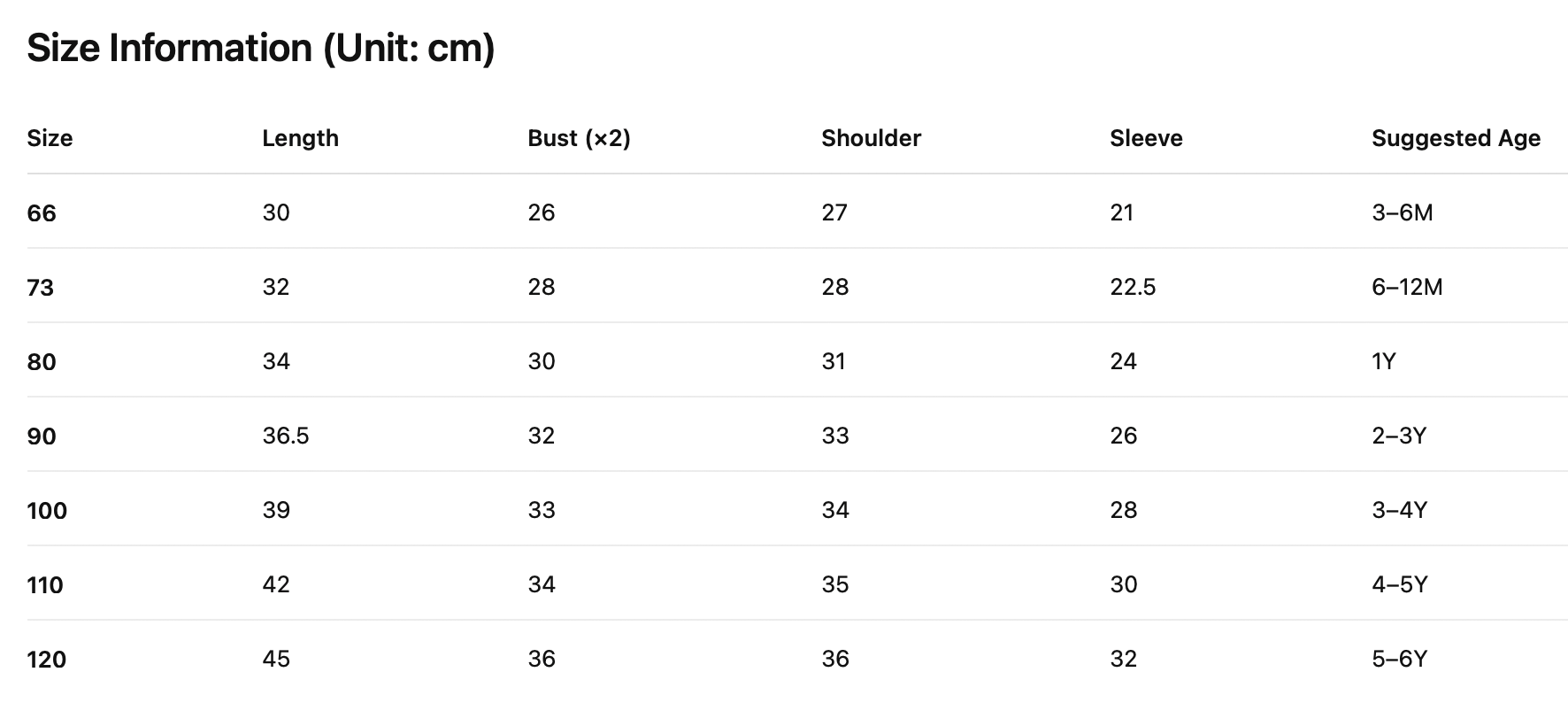
Task: Select the size 66 row label
Action: 42,213
